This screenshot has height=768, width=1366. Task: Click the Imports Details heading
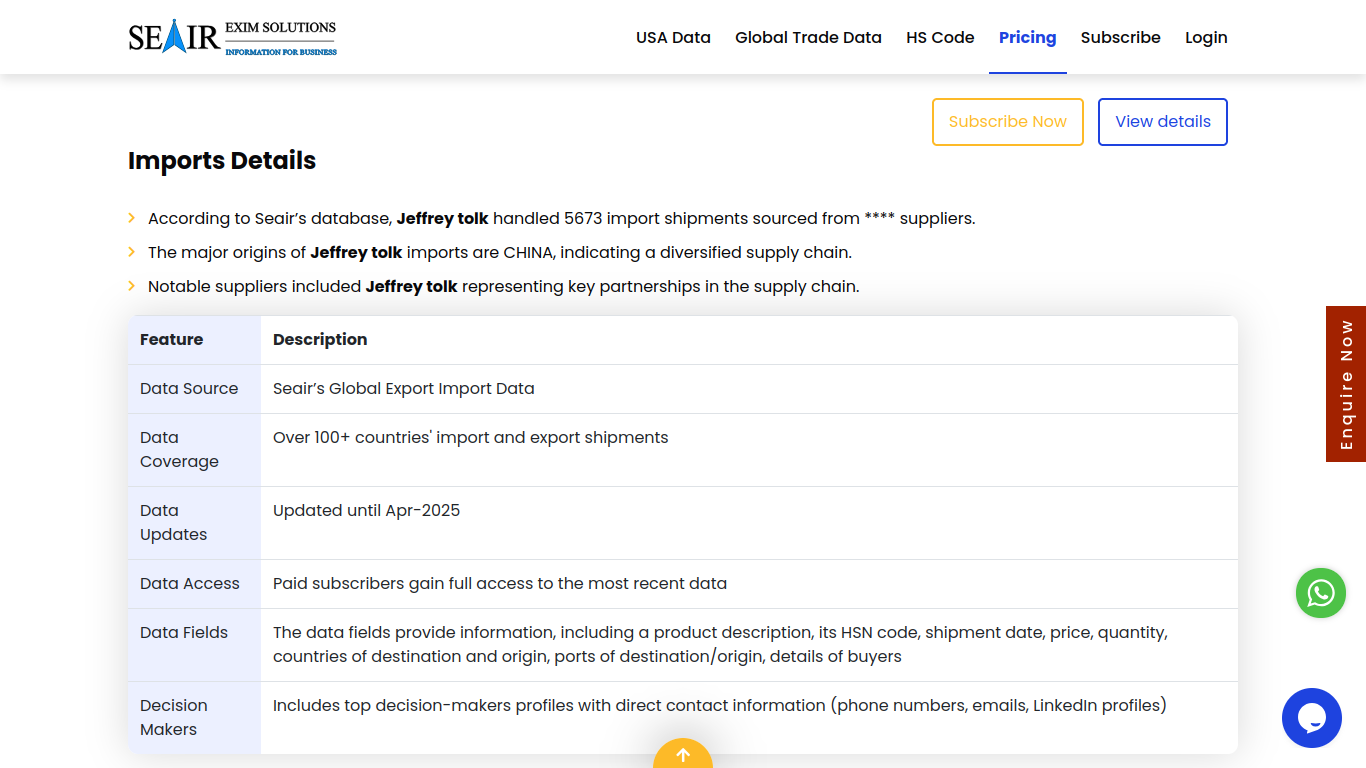[222, 160]
